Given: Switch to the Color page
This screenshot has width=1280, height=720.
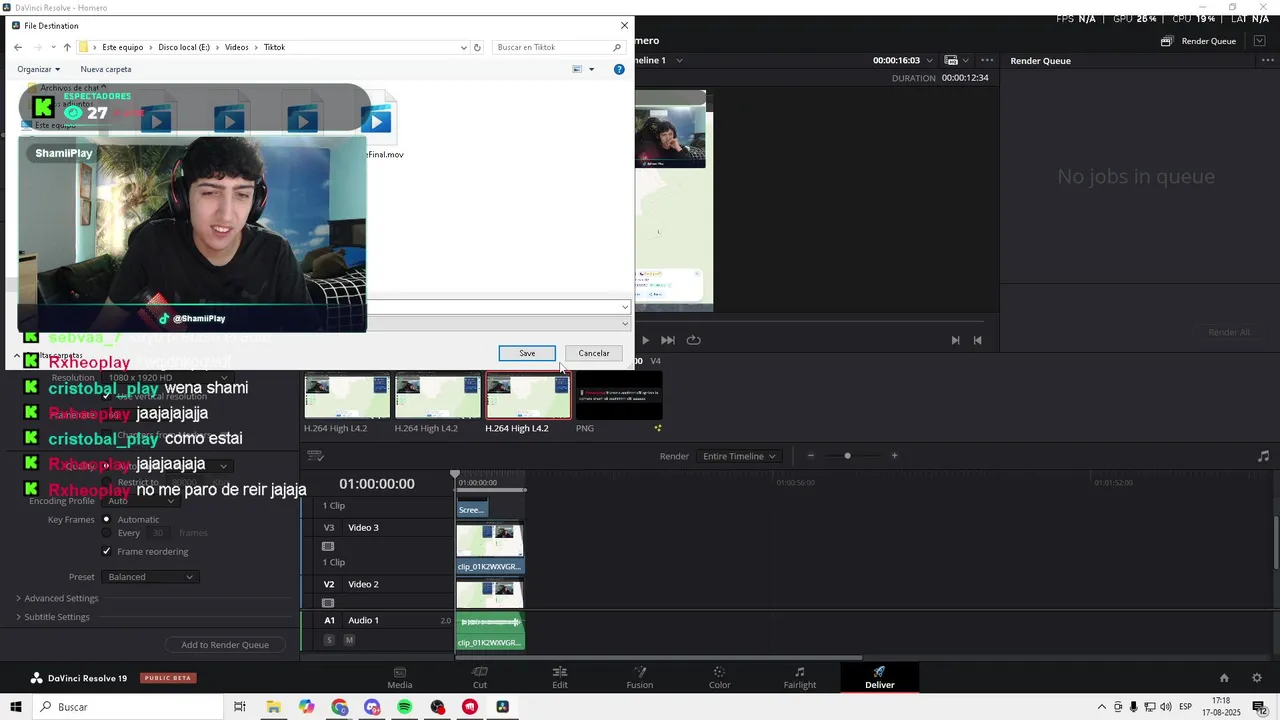Looking at the screenshot, I should (x=720, y=677).
